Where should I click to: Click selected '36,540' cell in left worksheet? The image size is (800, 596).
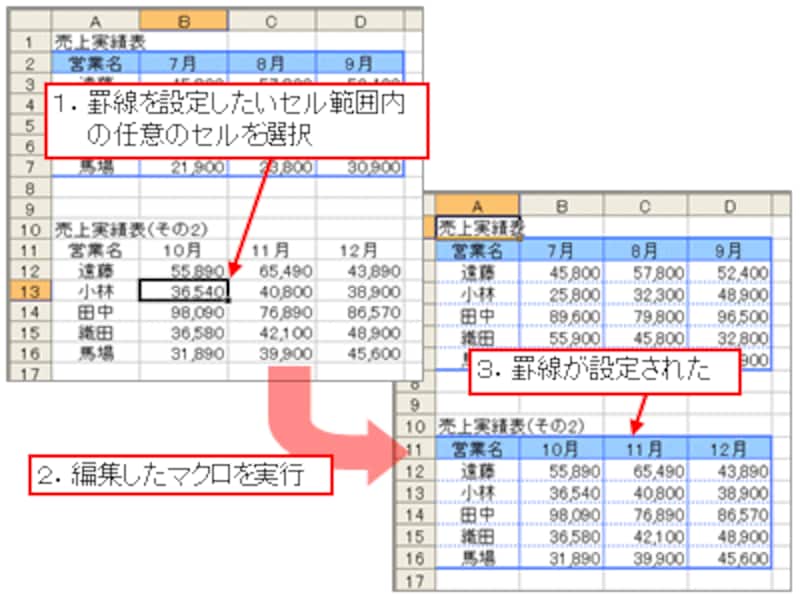pyautogui.click(x=184, y=291)
